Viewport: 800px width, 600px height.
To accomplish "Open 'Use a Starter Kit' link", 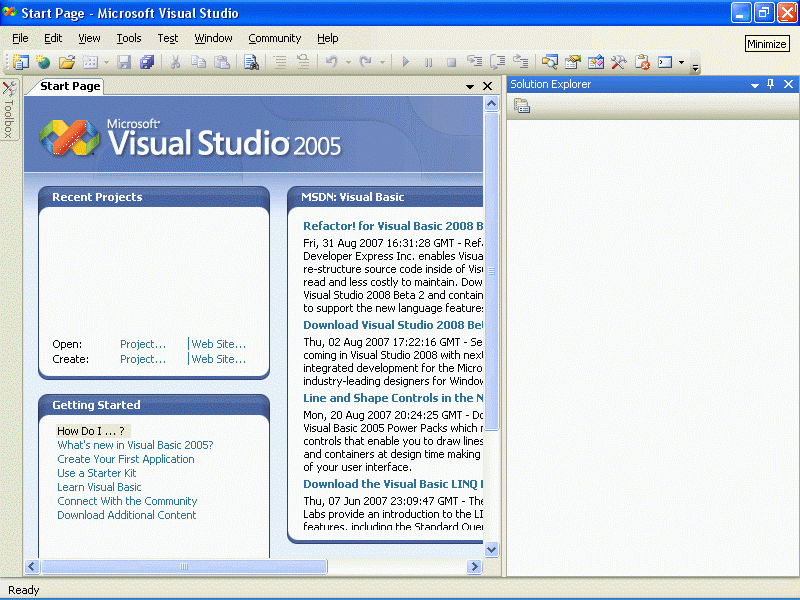I will point(96,473).
